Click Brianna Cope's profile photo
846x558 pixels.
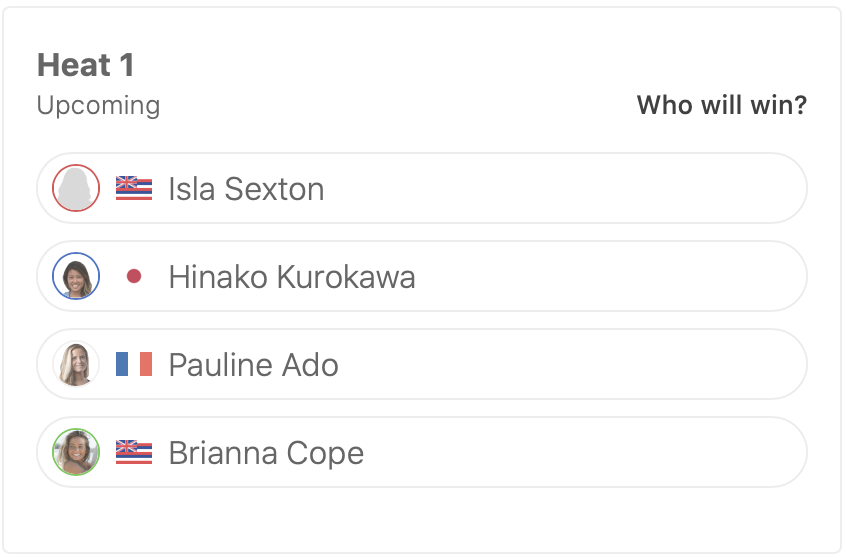tap(76, 452)
